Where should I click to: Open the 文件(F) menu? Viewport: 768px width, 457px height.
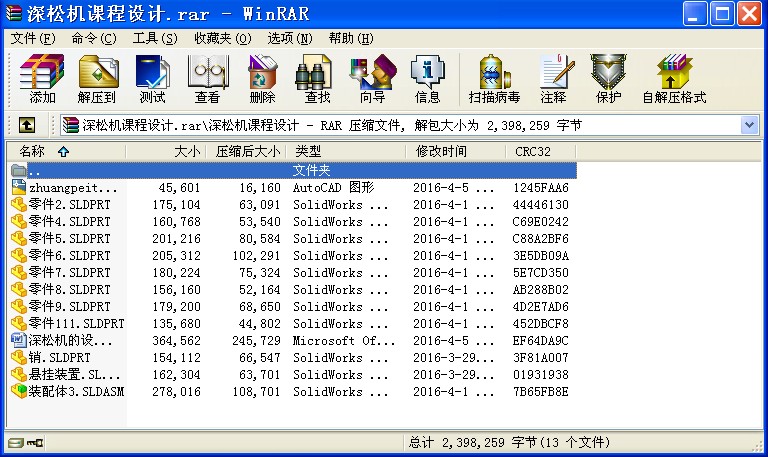coord(33,38)
